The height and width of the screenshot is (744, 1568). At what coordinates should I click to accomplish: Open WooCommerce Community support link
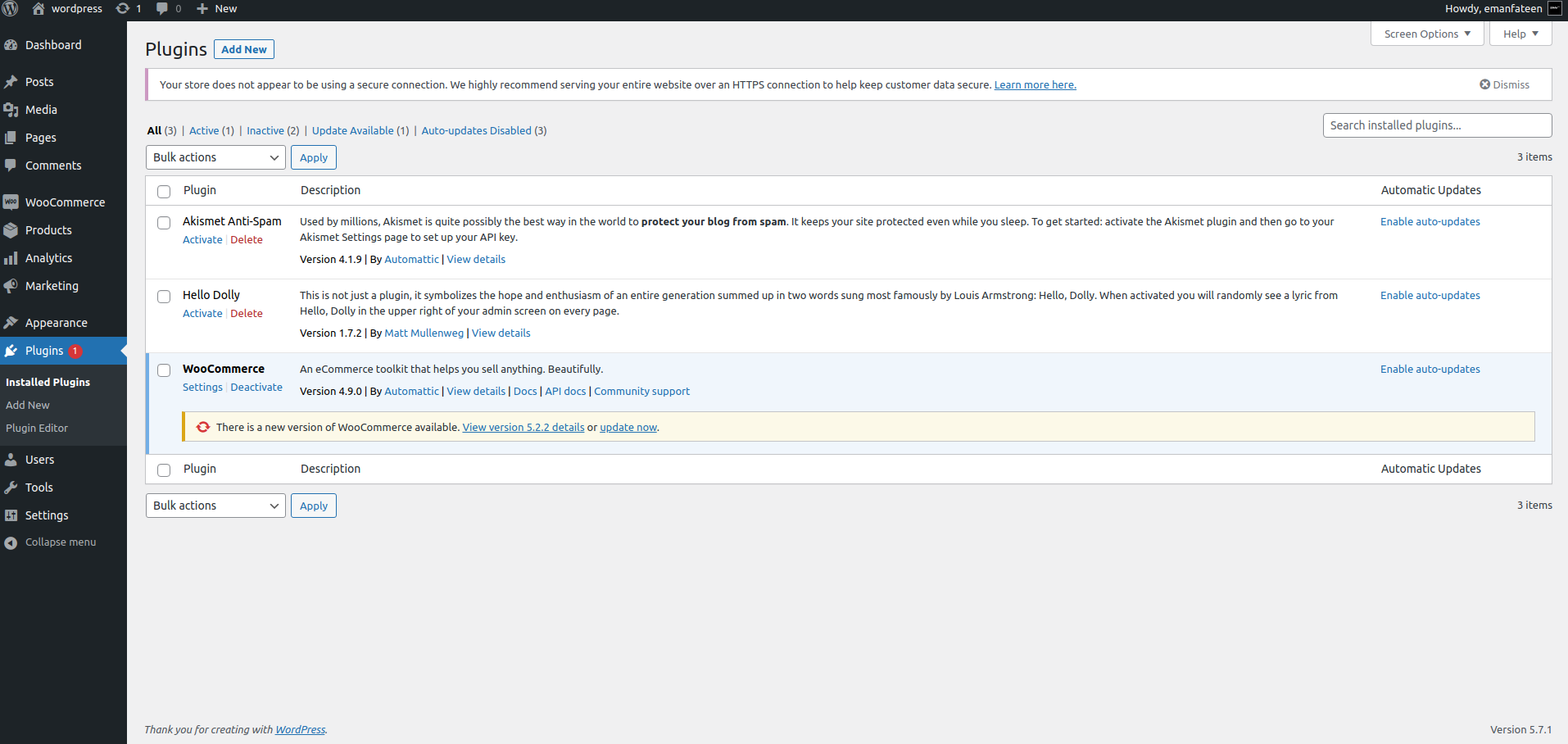[x=642, y=391]
